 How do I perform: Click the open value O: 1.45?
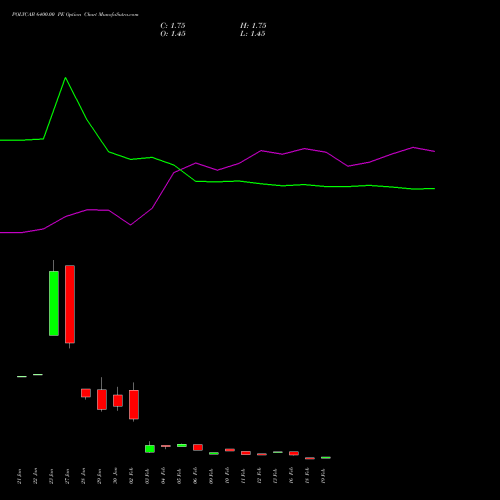point(173,34)
